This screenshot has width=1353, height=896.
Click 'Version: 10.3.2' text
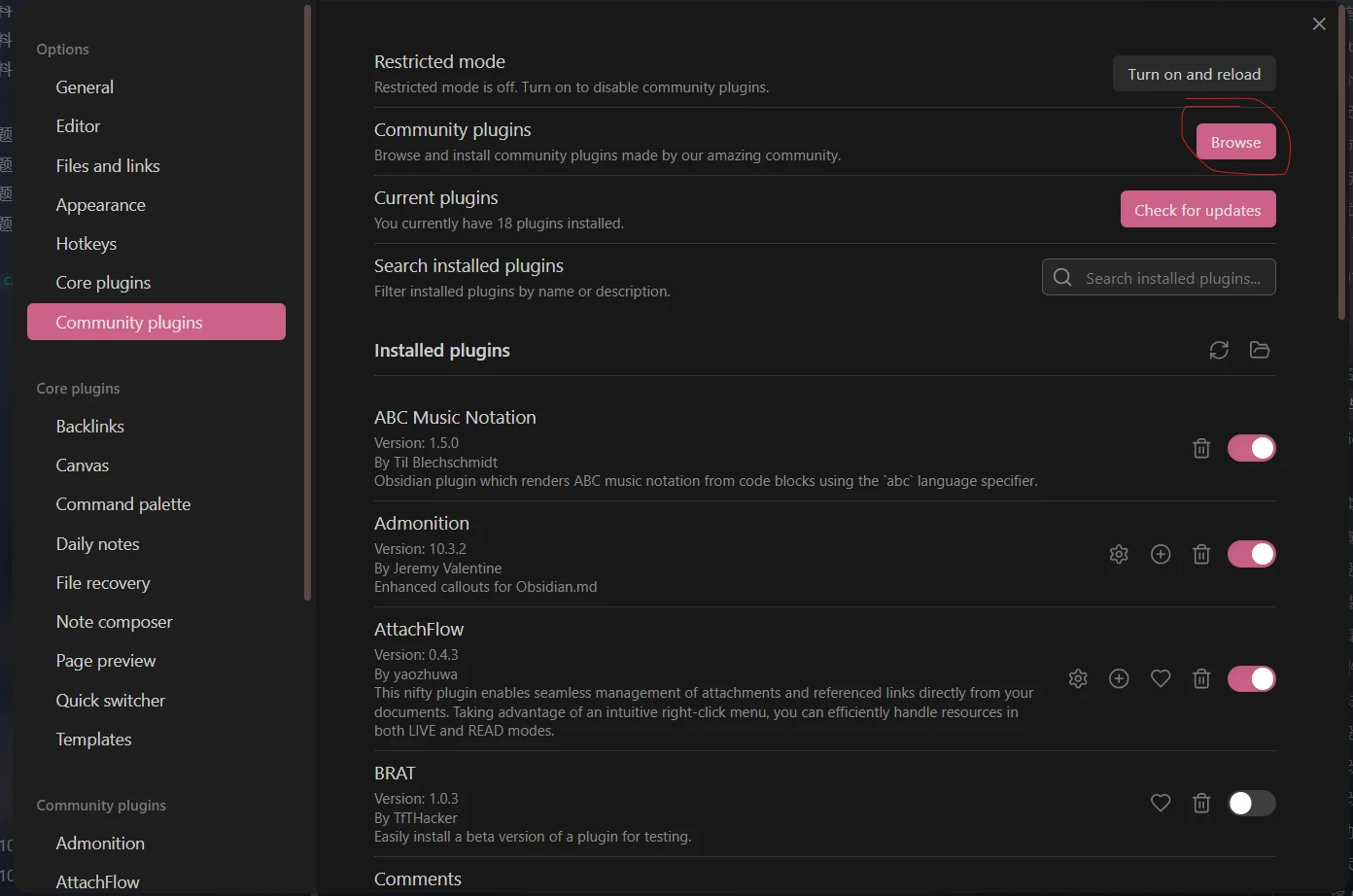click(420, 548)
